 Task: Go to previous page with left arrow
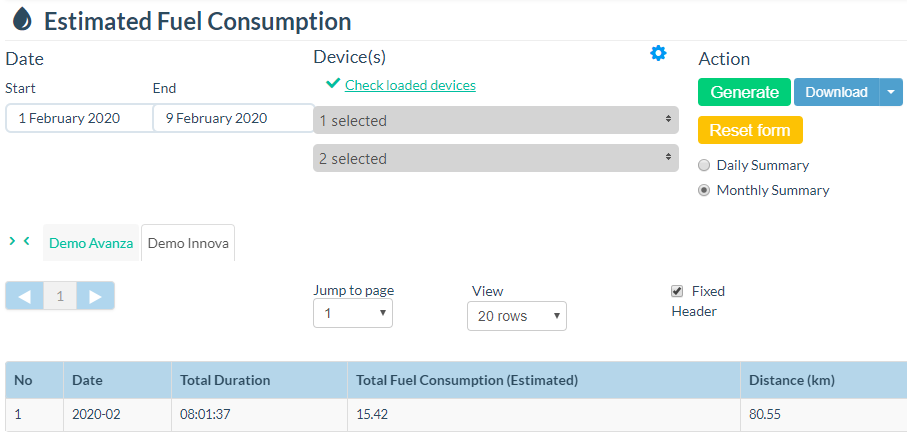25,296
